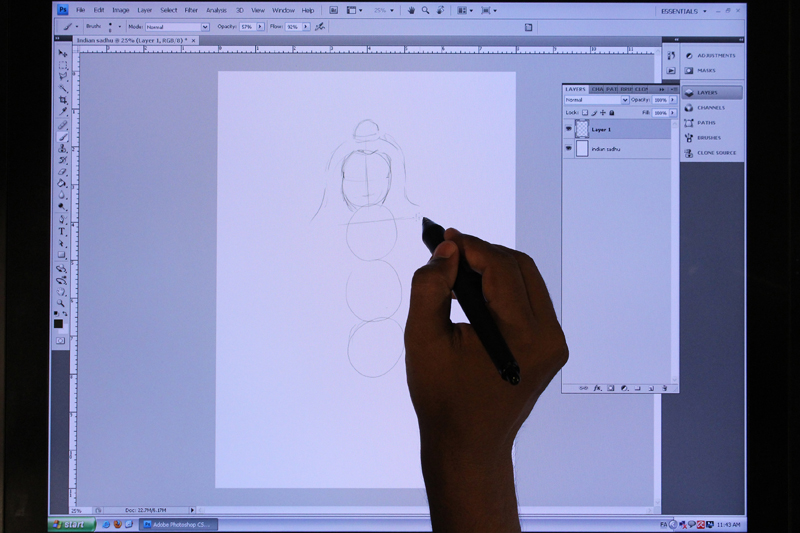Viewport: 800px width, 533px height.
Task: Hide the Indian sadhu layer
Action: (x=569, y=148)
